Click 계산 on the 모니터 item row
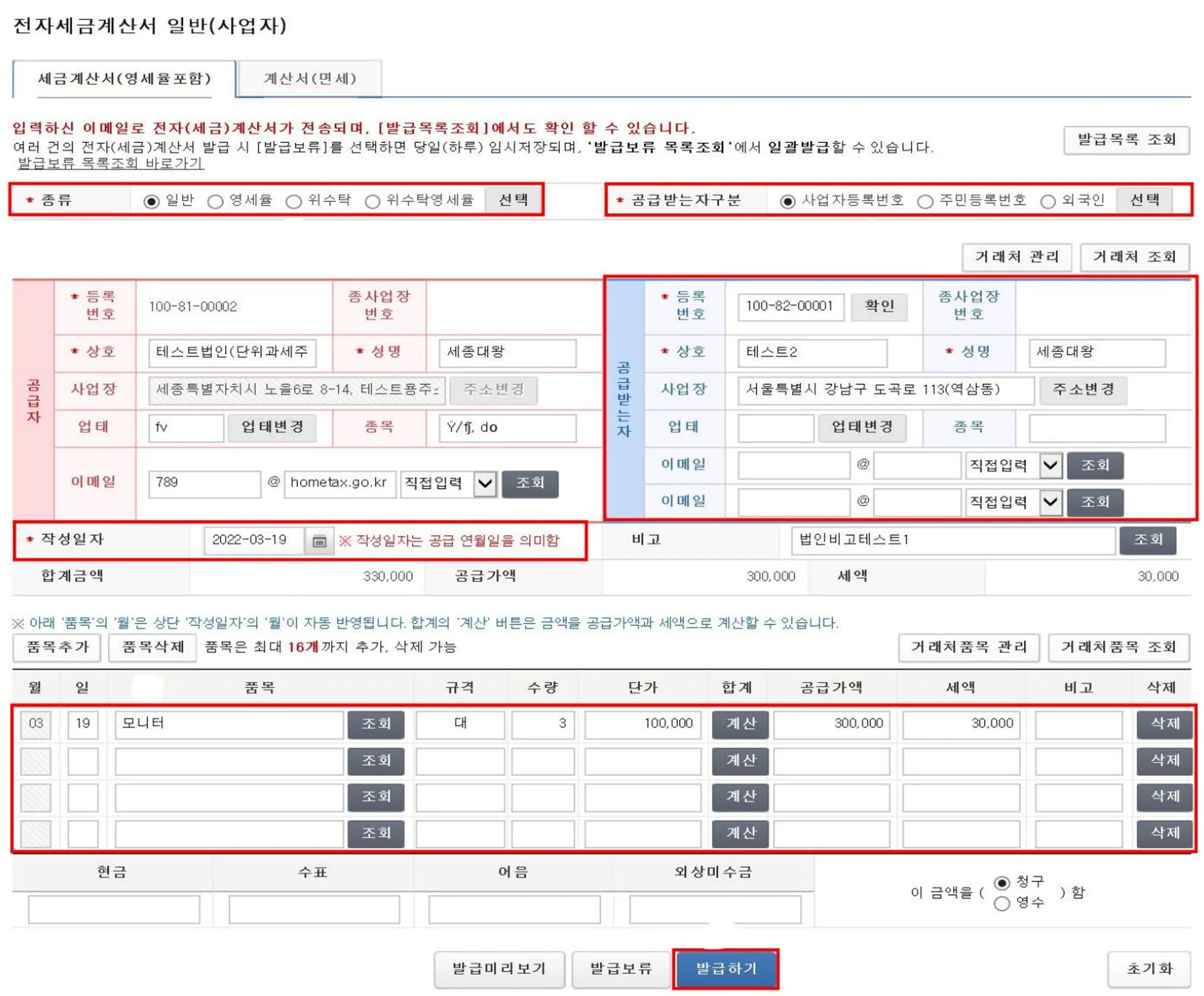This screenshot has height=996, width=1204. (x=740, y=724)
